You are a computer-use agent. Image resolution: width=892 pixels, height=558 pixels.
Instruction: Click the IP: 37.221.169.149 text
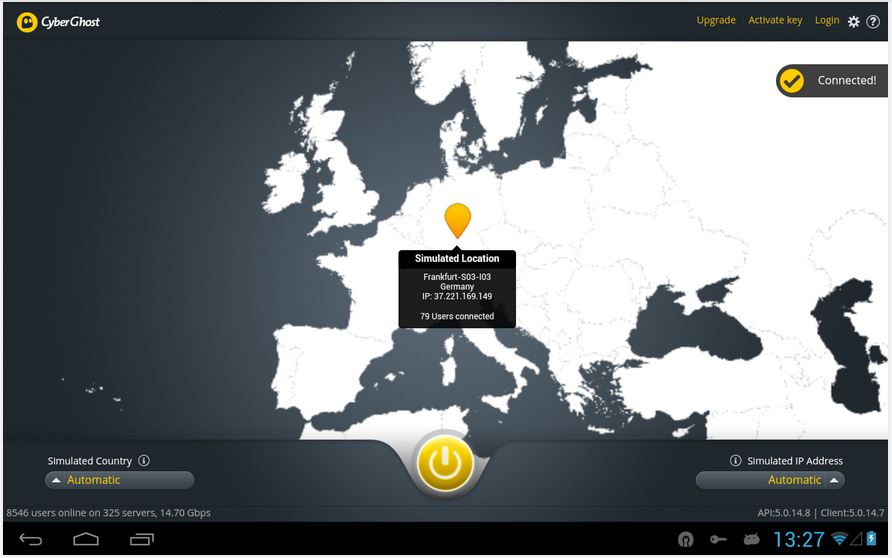(457, 296)
